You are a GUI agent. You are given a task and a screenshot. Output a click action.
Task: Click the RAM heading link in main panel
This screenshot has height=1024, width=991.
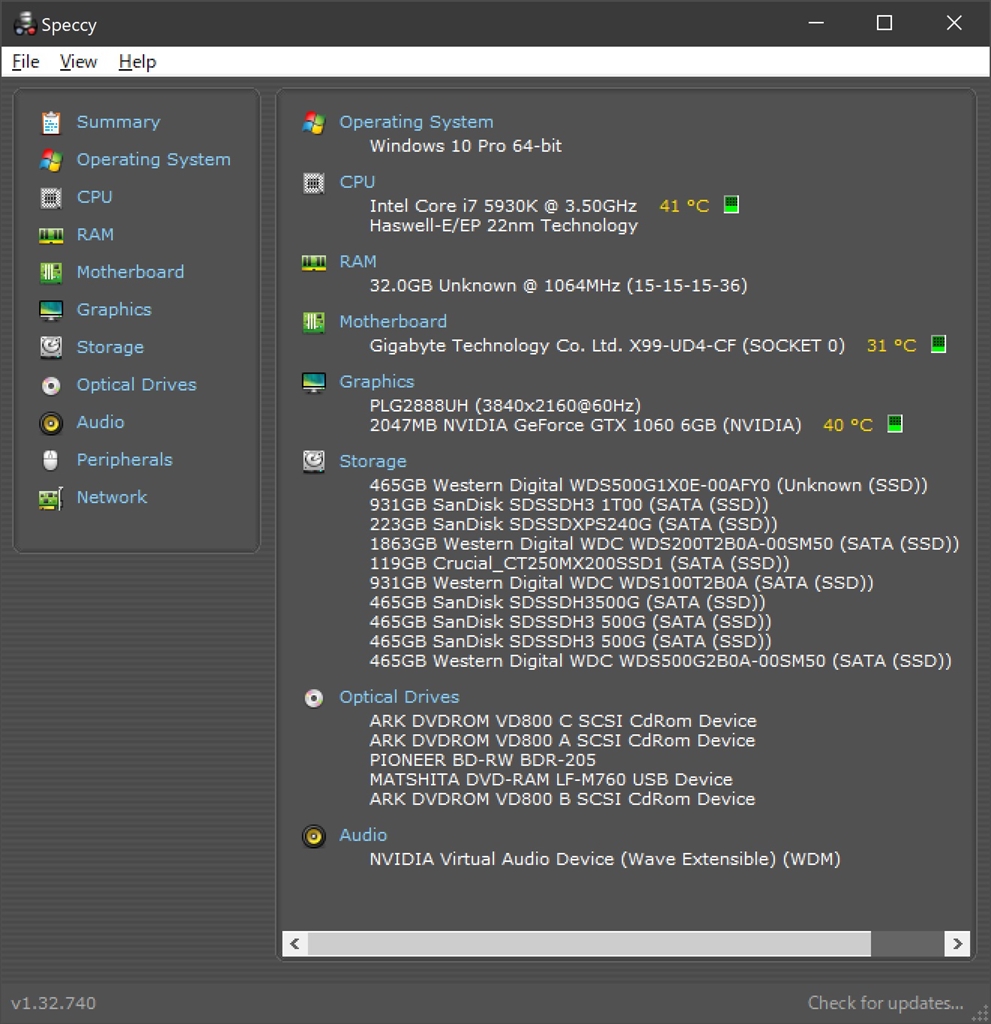tap(358, 262)
